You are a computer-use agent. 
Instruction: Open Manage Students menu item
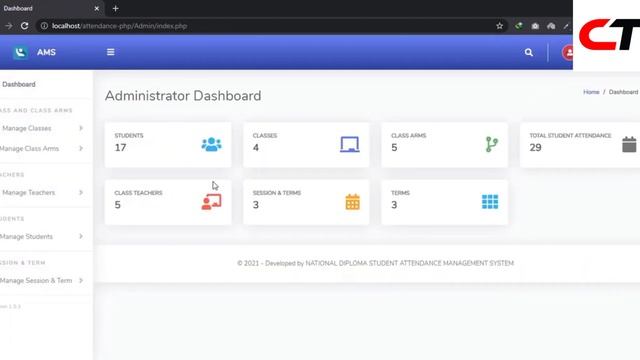(27, 236)
